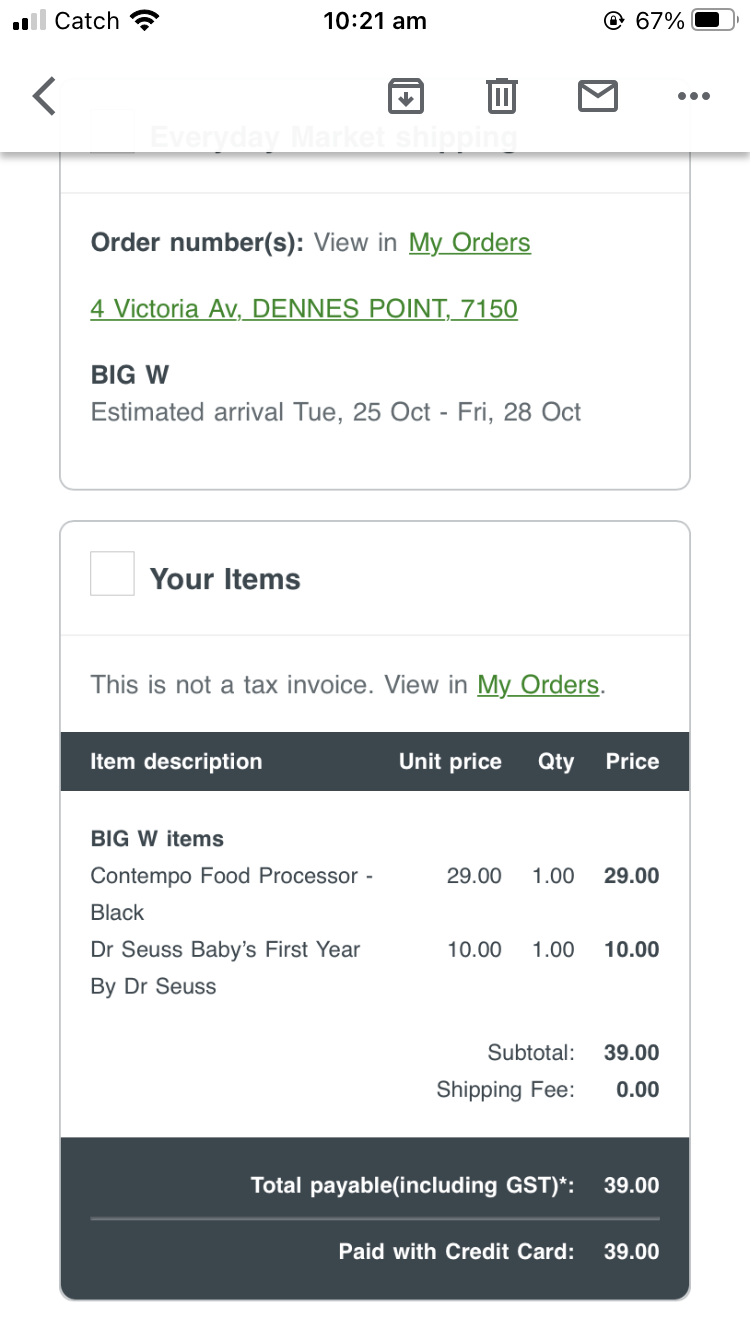Mark as unread with the envelope icon
This screenshot has height=1334, width=750.
tap(597, 96)
